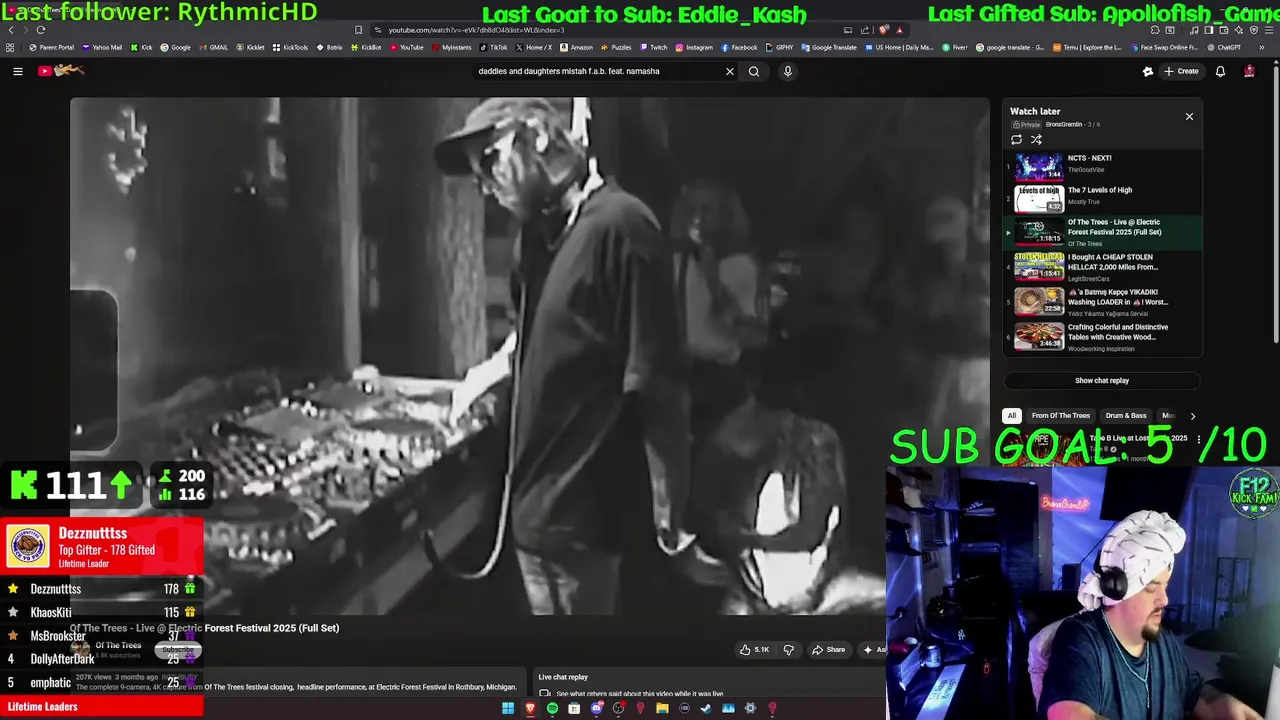Click the YouTube search input field
Image resolution: width=1280 pixels, height=720 pixels.
598,71
